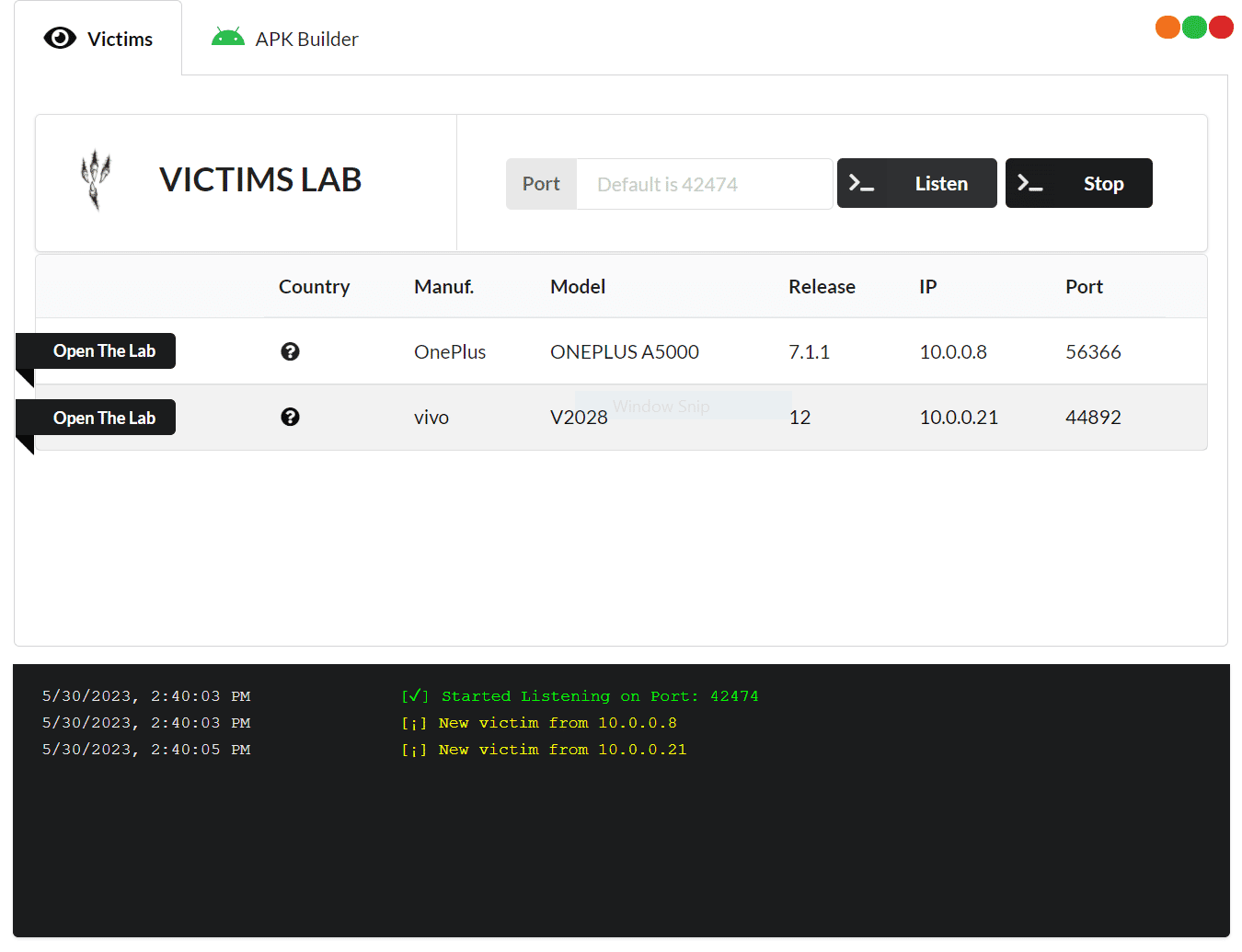Viewport: 1242px width, 952px height.
Task: Click the IP column header
Action: pos(928,286)
